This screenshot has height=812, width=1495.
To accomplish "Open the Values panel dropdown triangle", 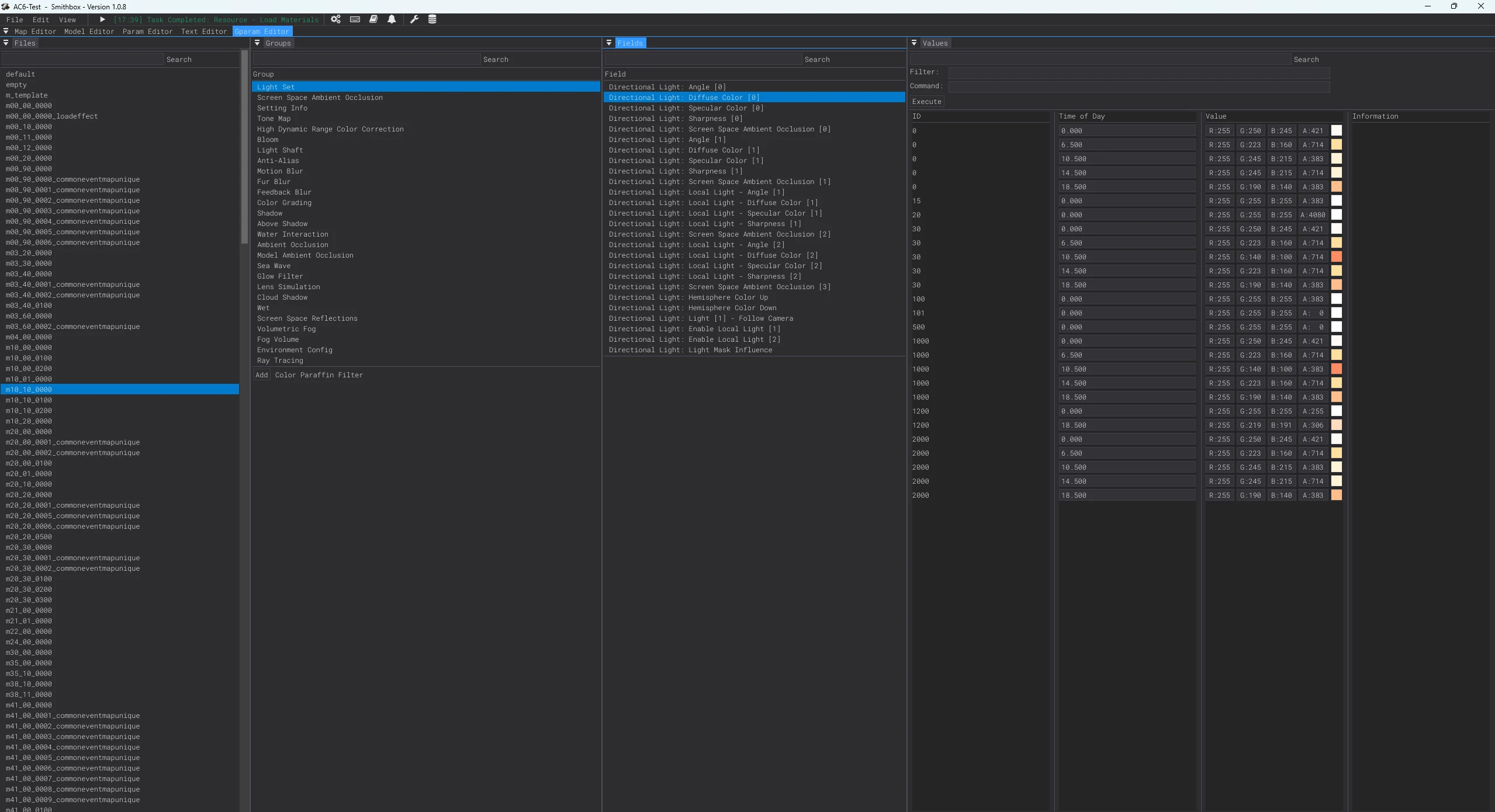I will (x=914, y=43).
